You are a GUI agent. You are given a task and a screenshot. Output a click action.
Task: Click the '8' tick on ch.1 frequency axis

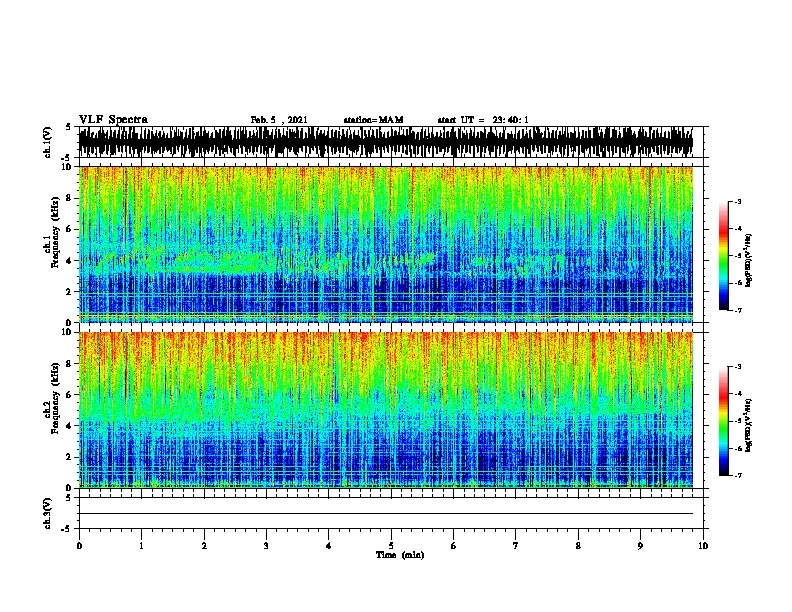point(69,198)
